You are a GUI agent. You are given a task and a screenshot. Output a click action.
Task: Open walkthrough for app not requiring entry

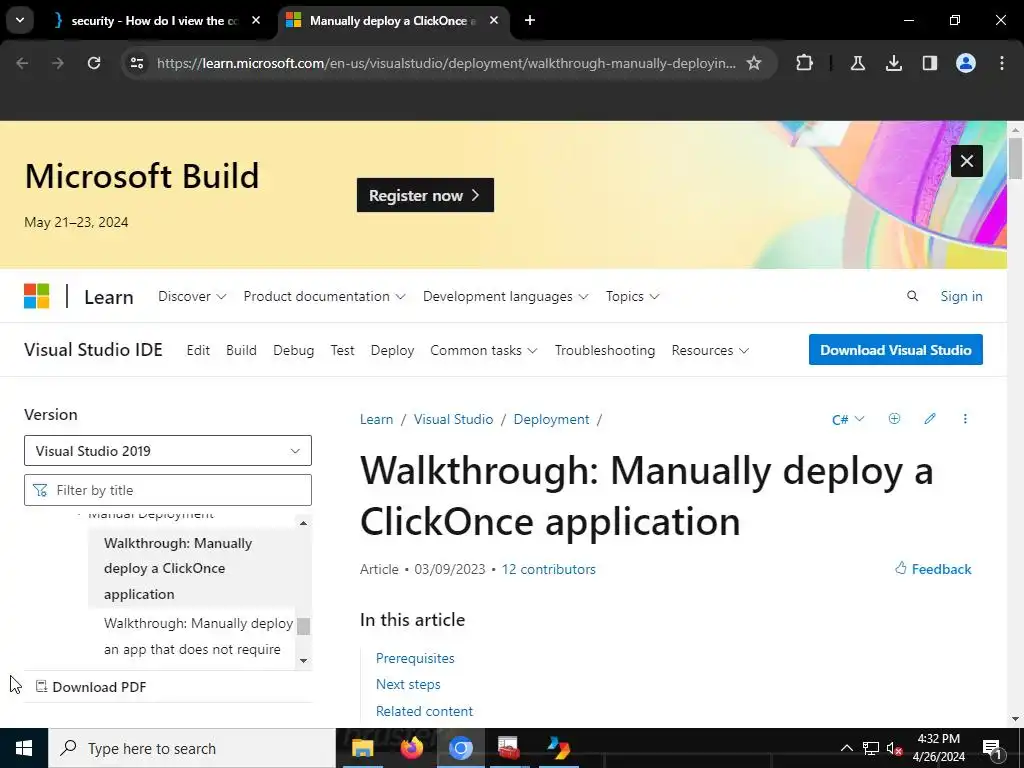click(199, 636)
